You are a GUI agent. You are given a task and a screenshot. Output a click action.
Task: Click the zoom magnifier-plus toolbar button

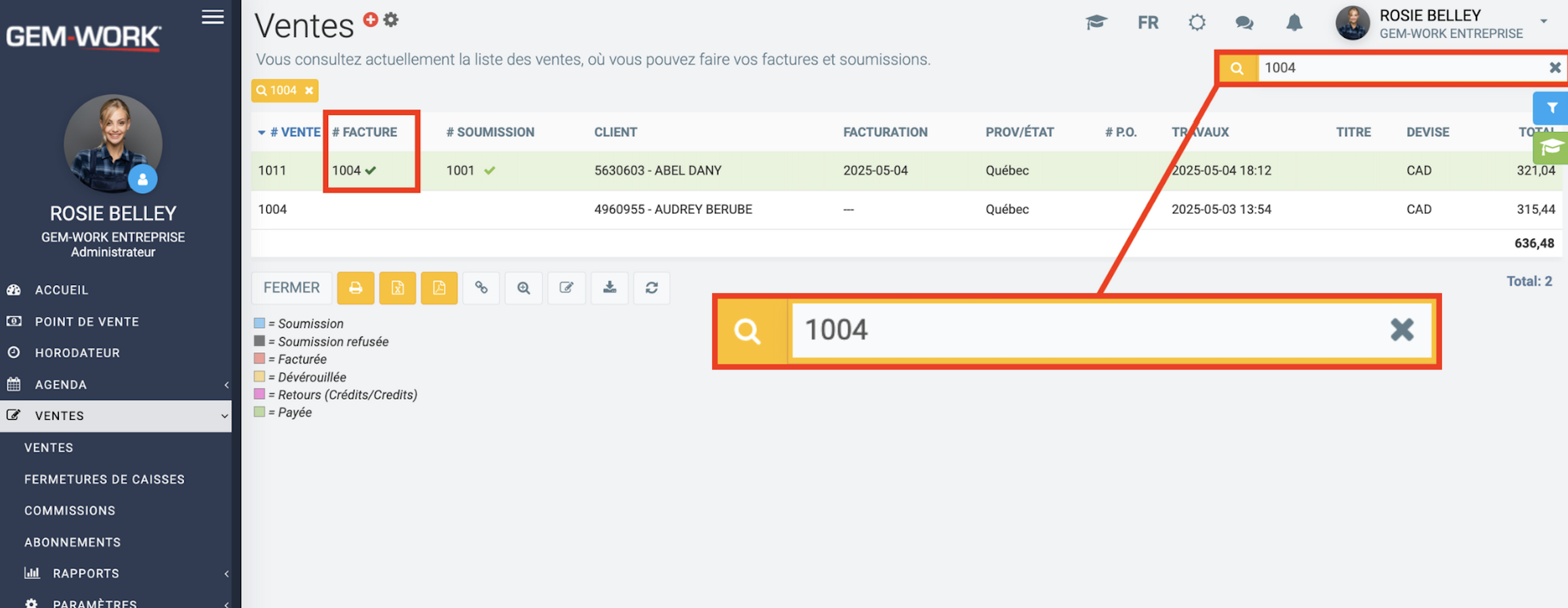523,288
